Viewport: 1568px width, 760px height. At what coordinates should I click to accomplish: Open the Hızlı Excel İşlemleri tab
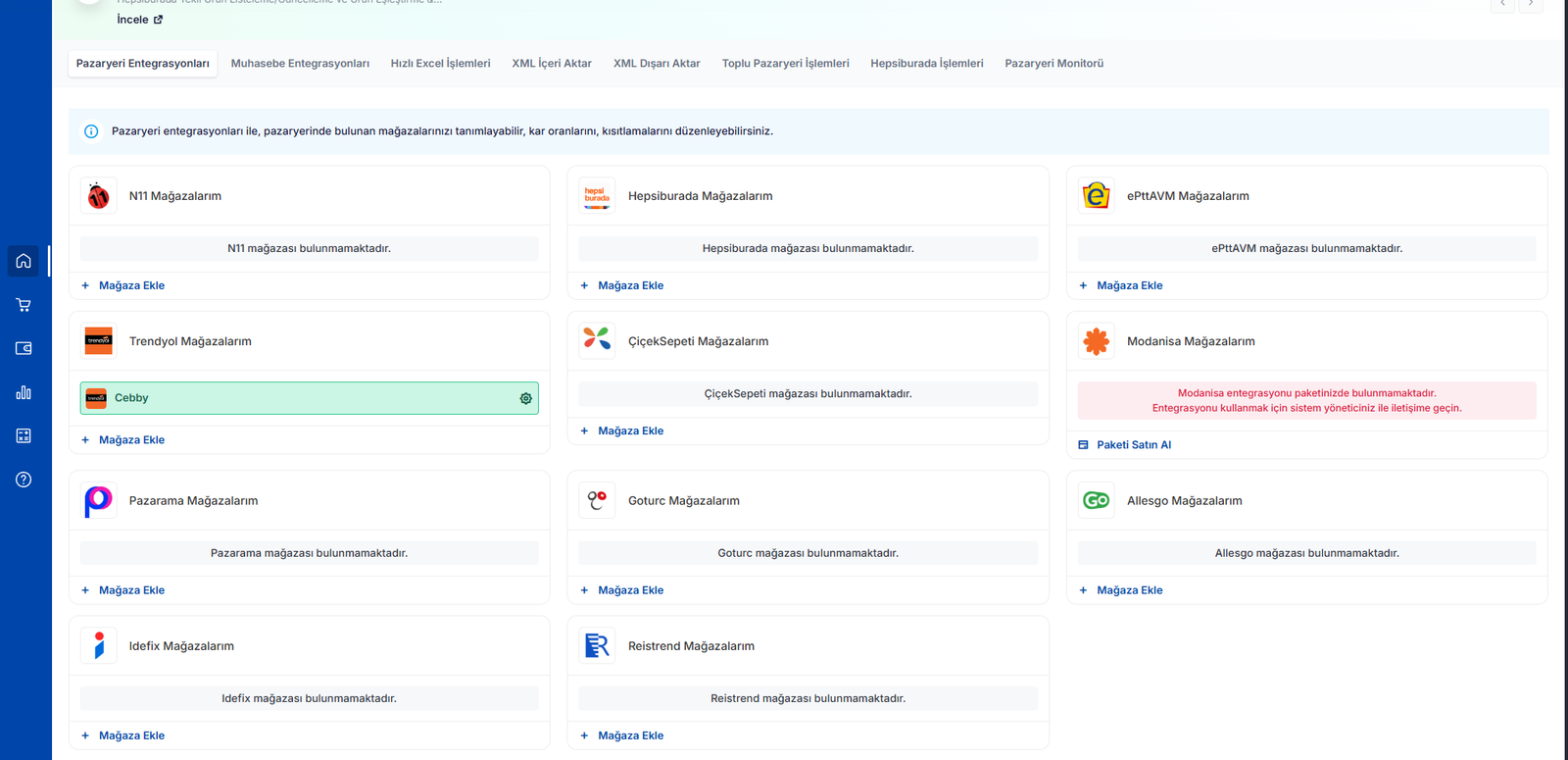click(x=440, y=64)
